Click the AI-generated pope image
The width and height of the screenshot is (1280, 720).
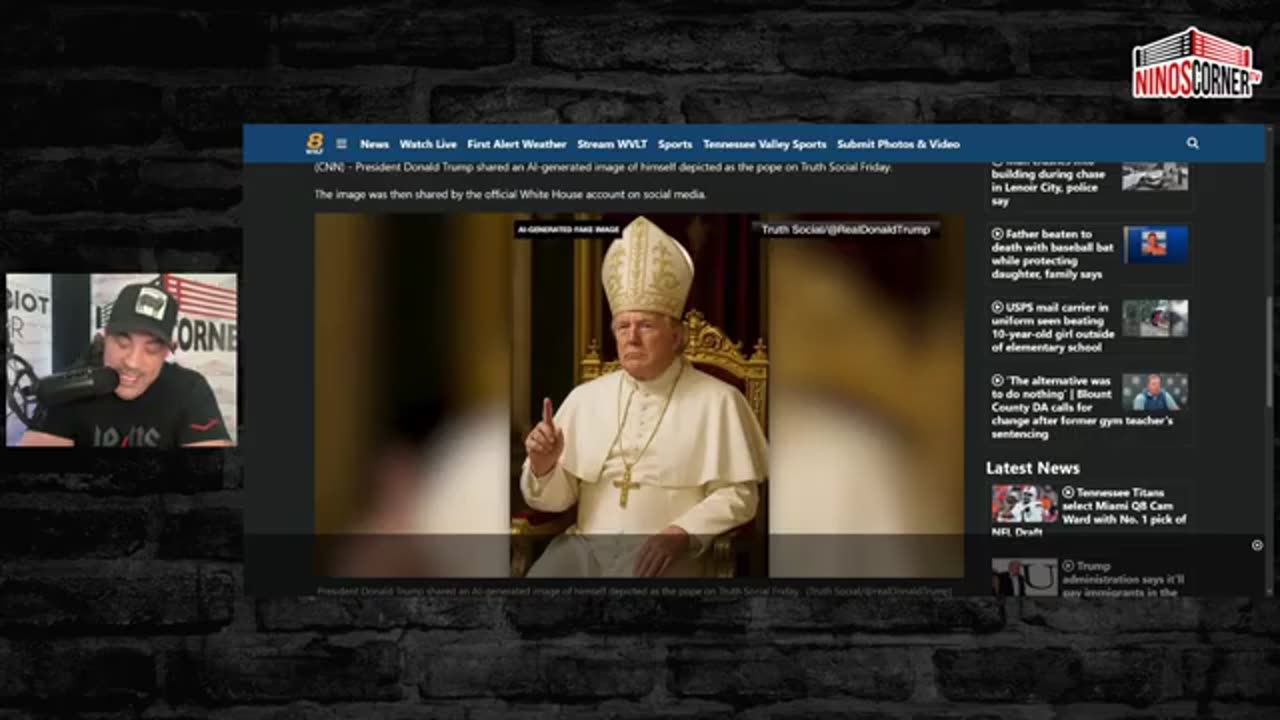(x=639, y=395)
